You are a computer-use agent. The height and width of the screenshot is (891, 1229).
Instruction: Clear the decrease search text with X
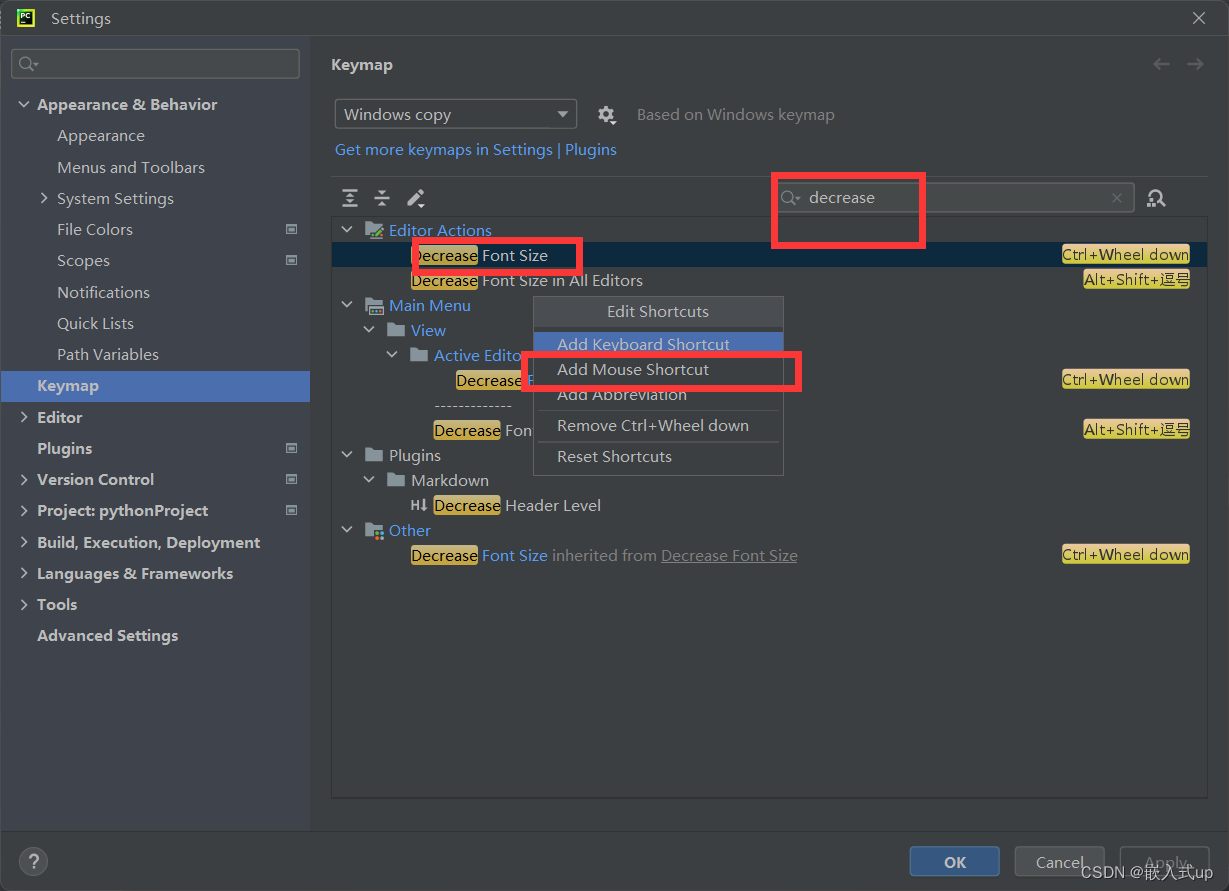click(x=1117, y=198)
